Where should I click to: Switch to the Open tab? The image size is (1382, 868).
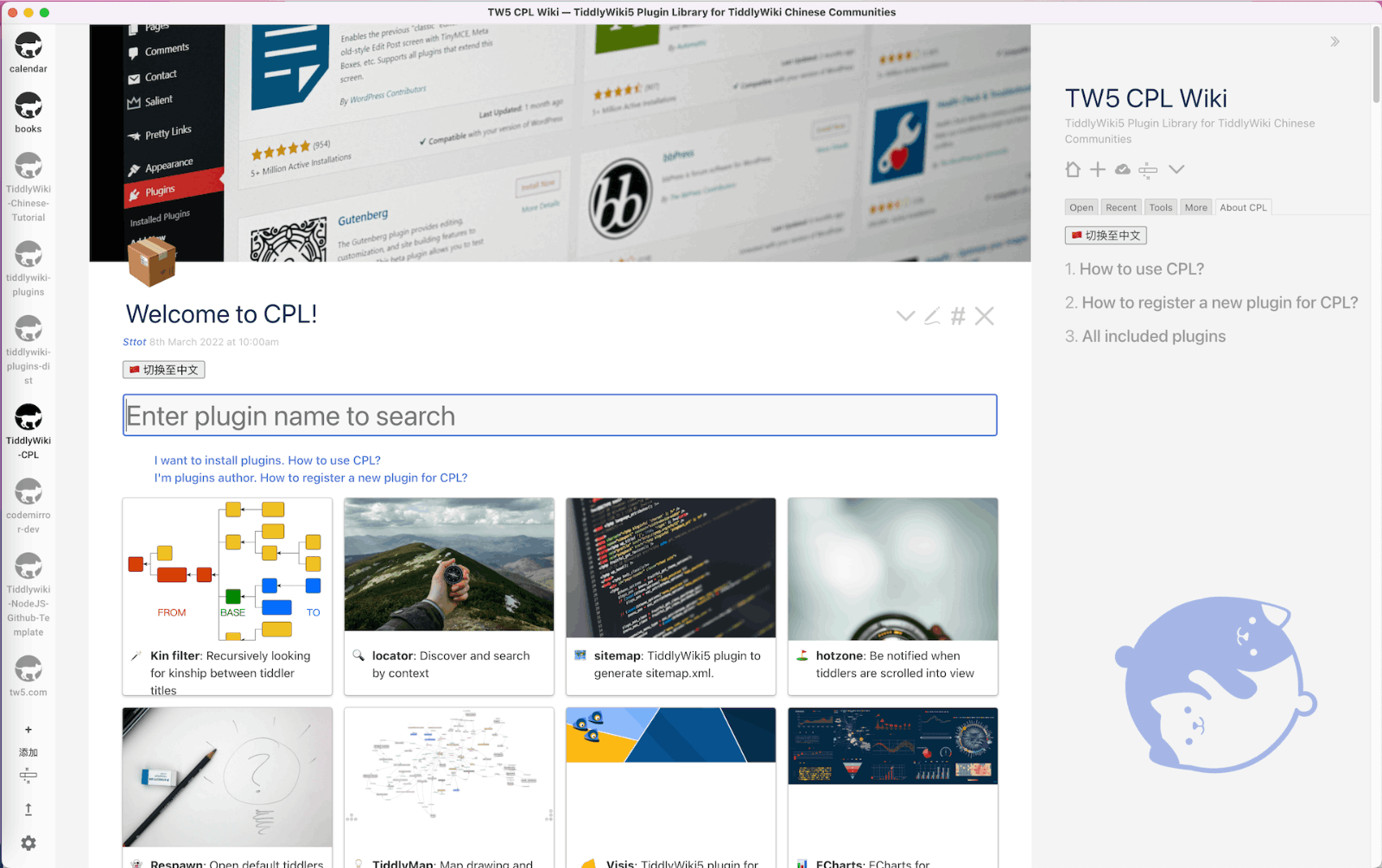click(x=1081, y=207)
